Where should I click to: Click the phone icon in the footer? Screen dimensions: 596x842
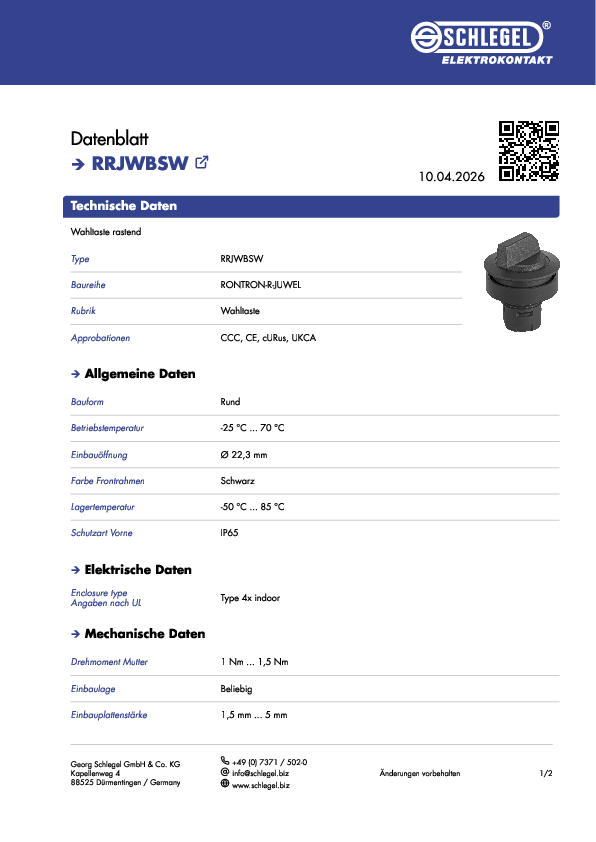coord(225,760)
